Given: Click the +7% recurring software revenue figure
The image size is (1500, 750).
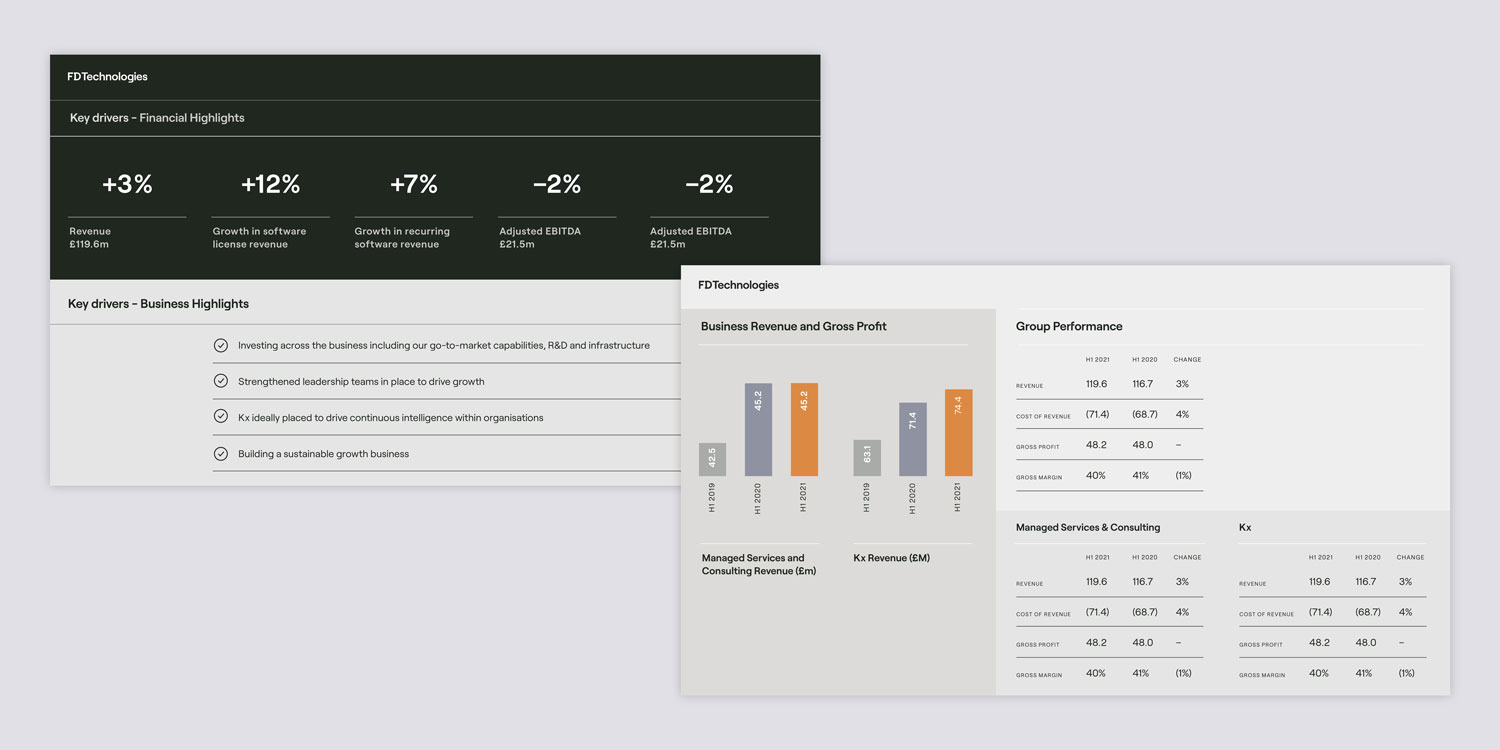Looking at the screenshot, I should [x=413, y=184].
